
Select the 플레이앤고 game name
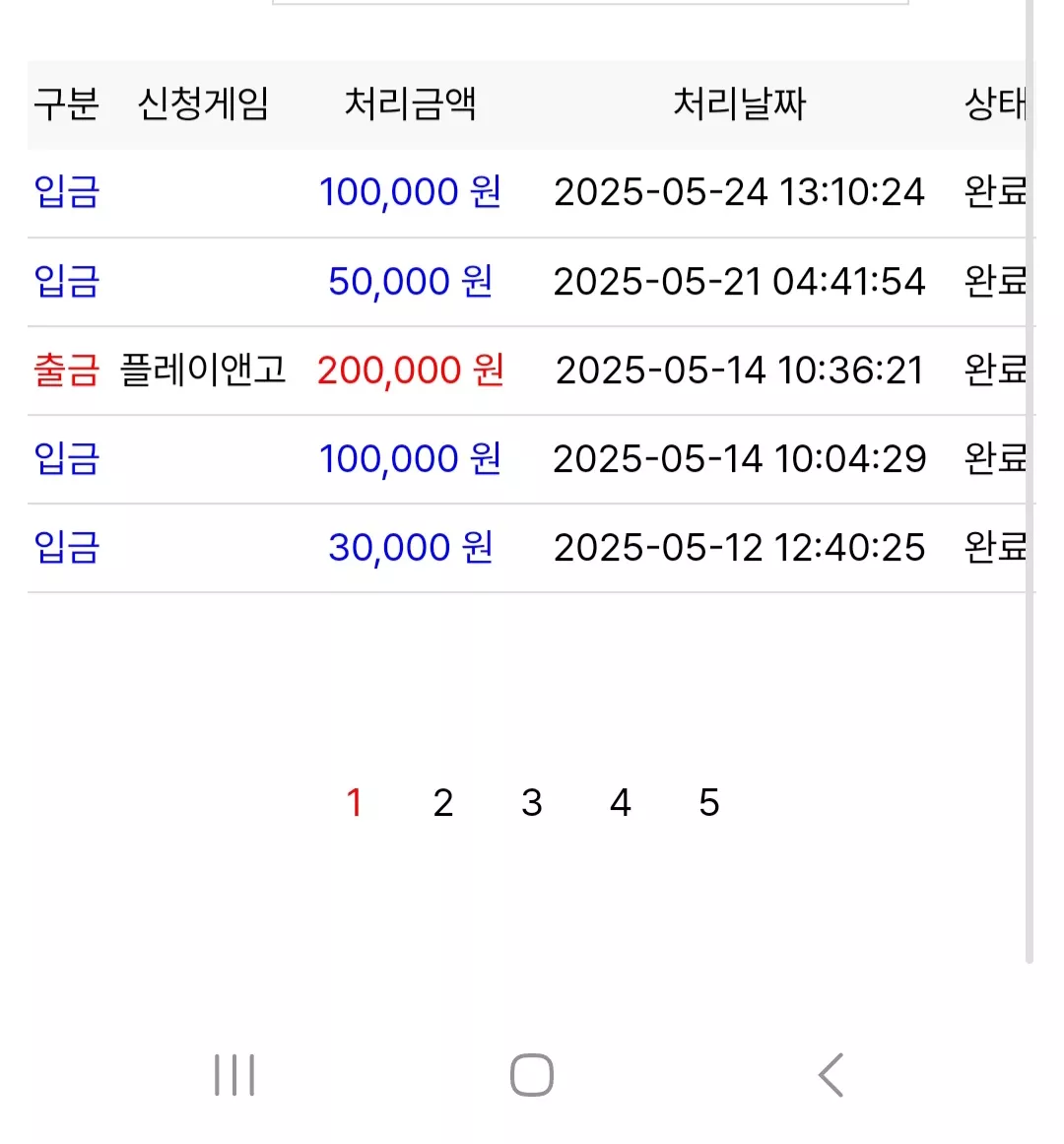pyautogui.click(x=203, y=370)
